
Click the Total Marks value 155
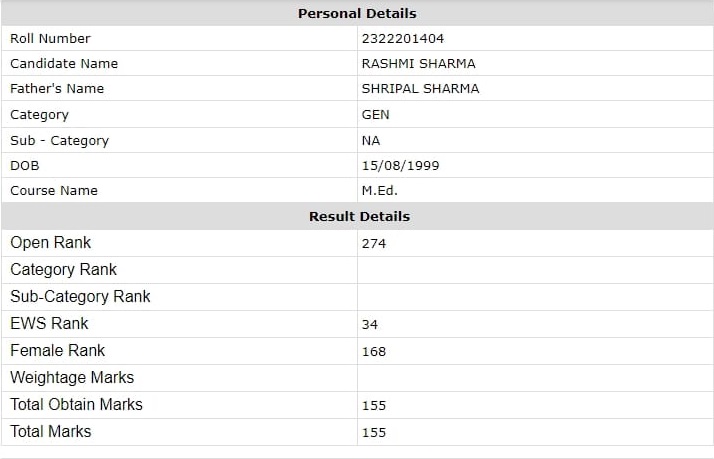[373, 433]
